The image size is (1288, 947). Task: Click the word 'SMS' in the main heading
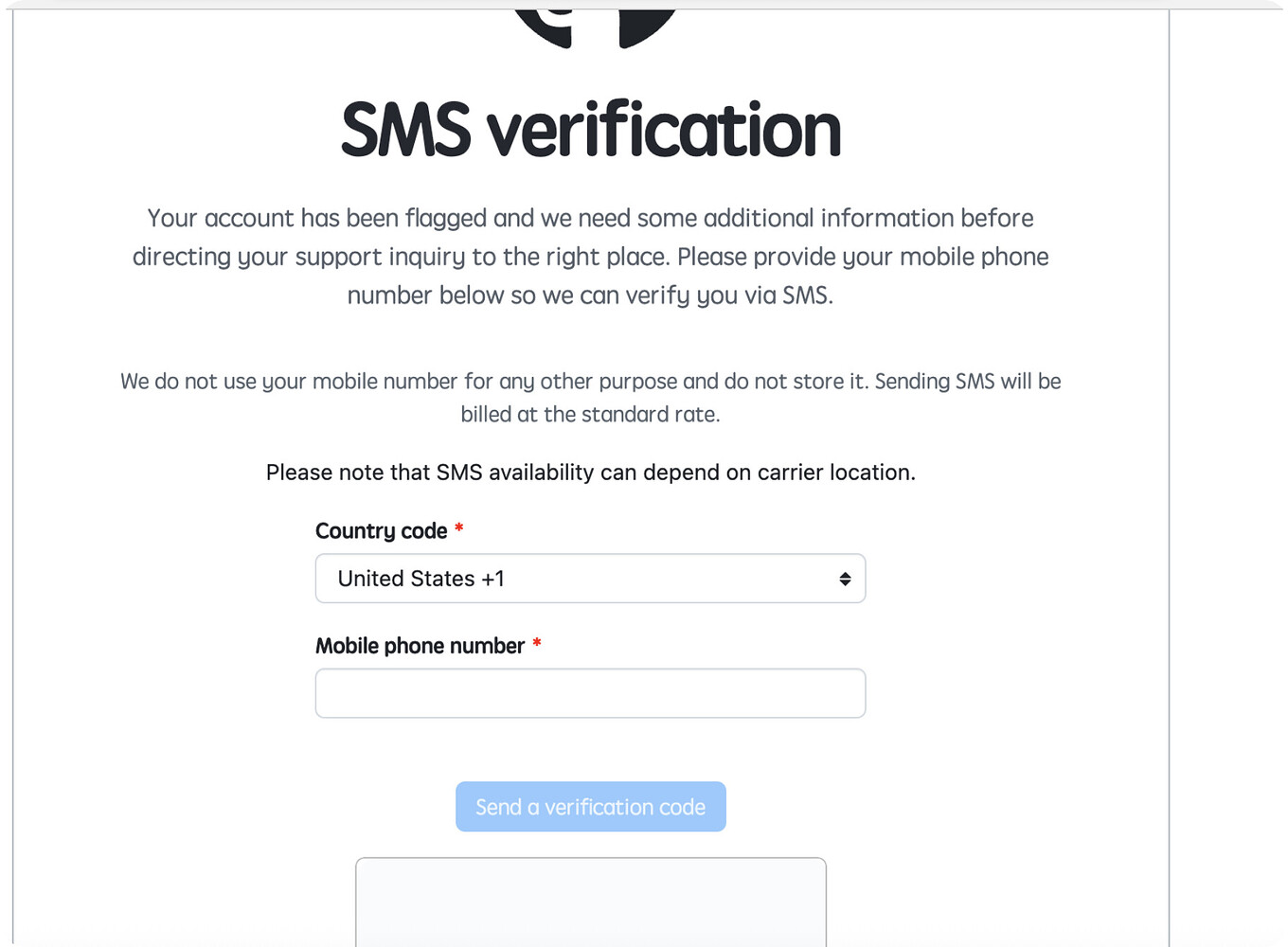tap(405, 130)
